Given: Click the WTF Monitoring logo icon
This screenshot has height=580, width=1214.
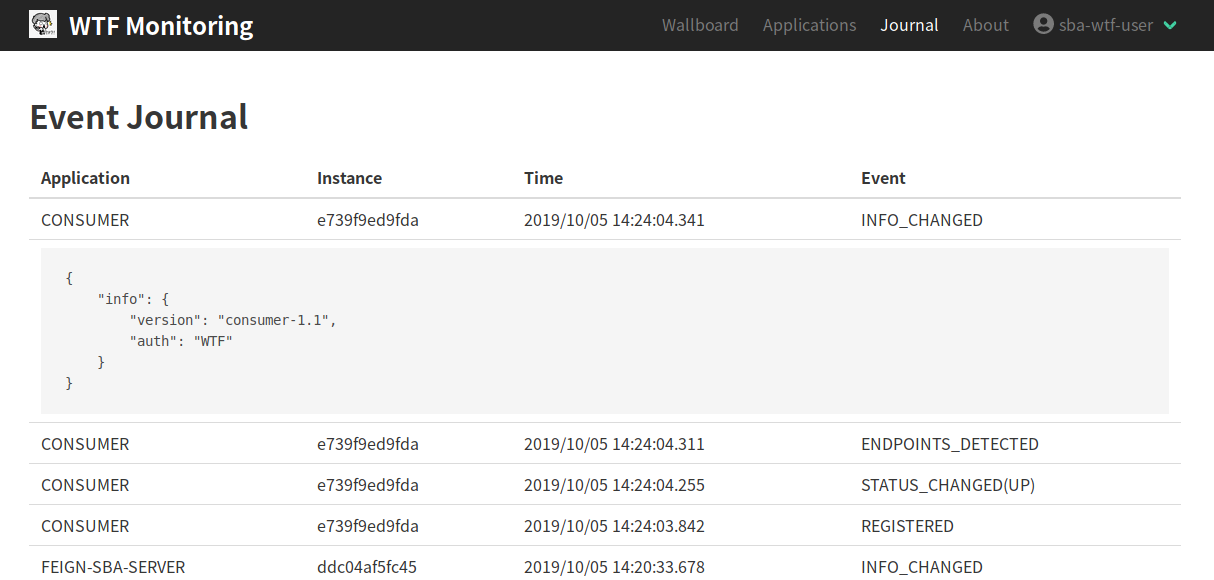Looking at the screenshot, I should point(43,25).
